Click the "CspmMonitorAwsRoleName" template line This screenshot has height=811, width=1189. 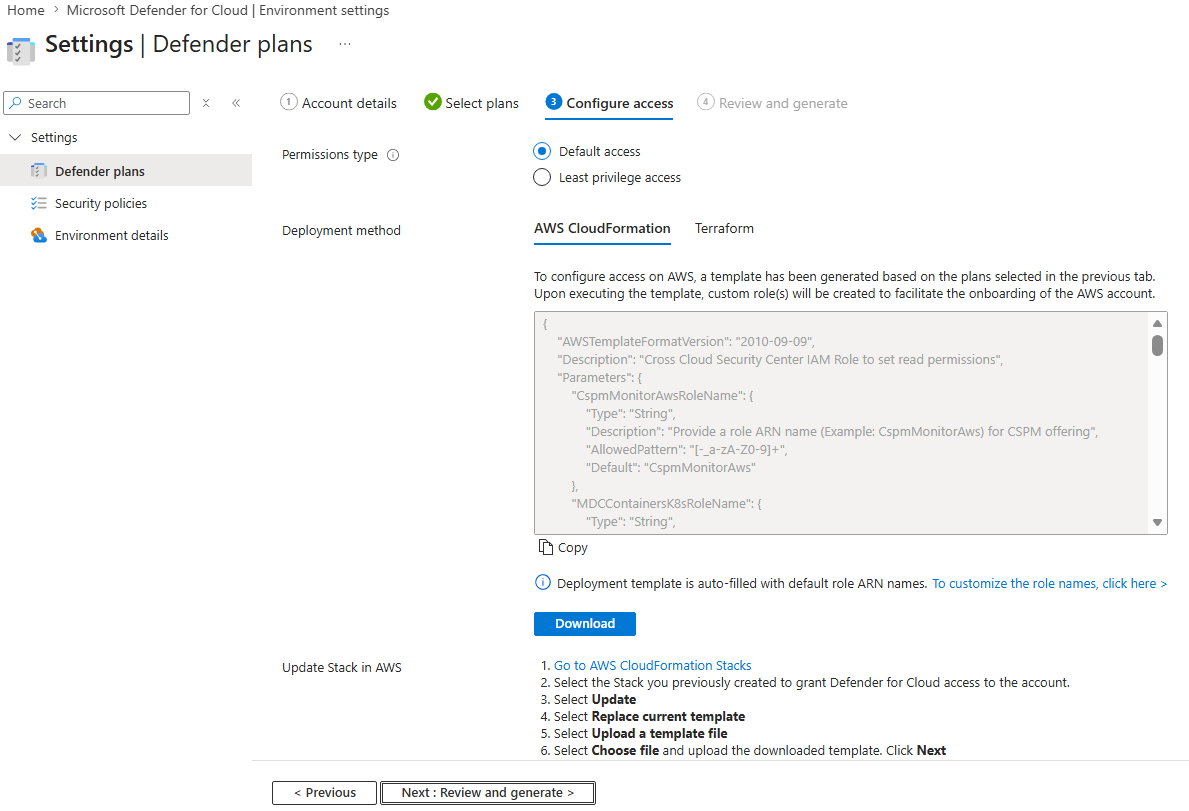[x=662, y=396]
